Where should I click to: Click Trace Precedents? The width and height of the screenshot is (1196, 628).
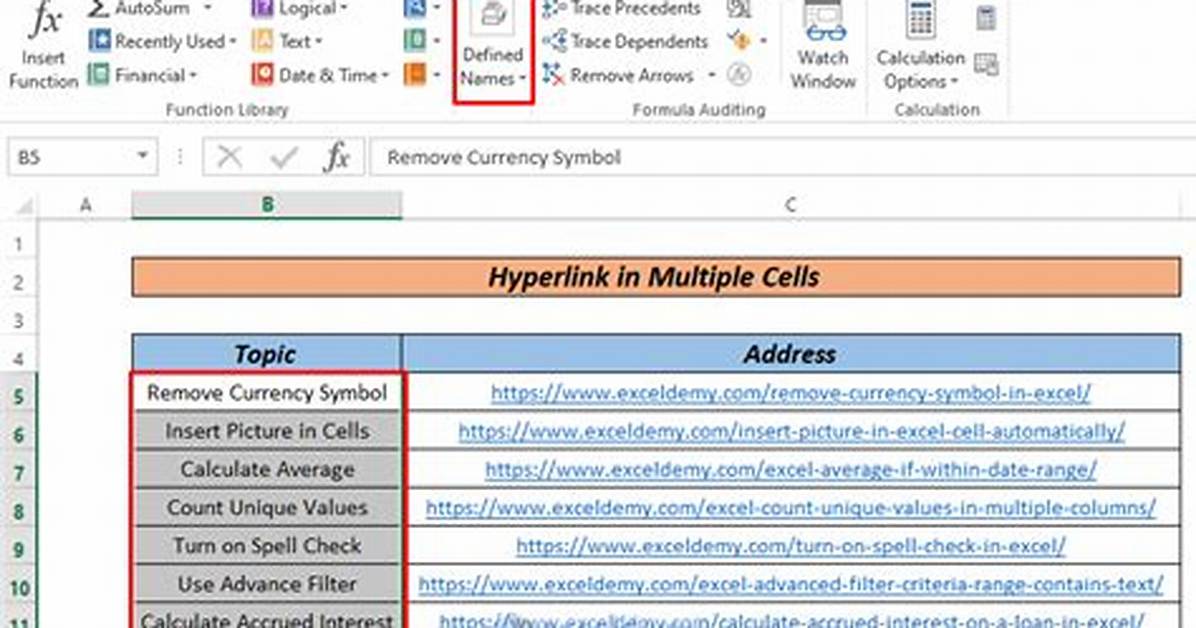pyautogui.click(x=622, y=8)
